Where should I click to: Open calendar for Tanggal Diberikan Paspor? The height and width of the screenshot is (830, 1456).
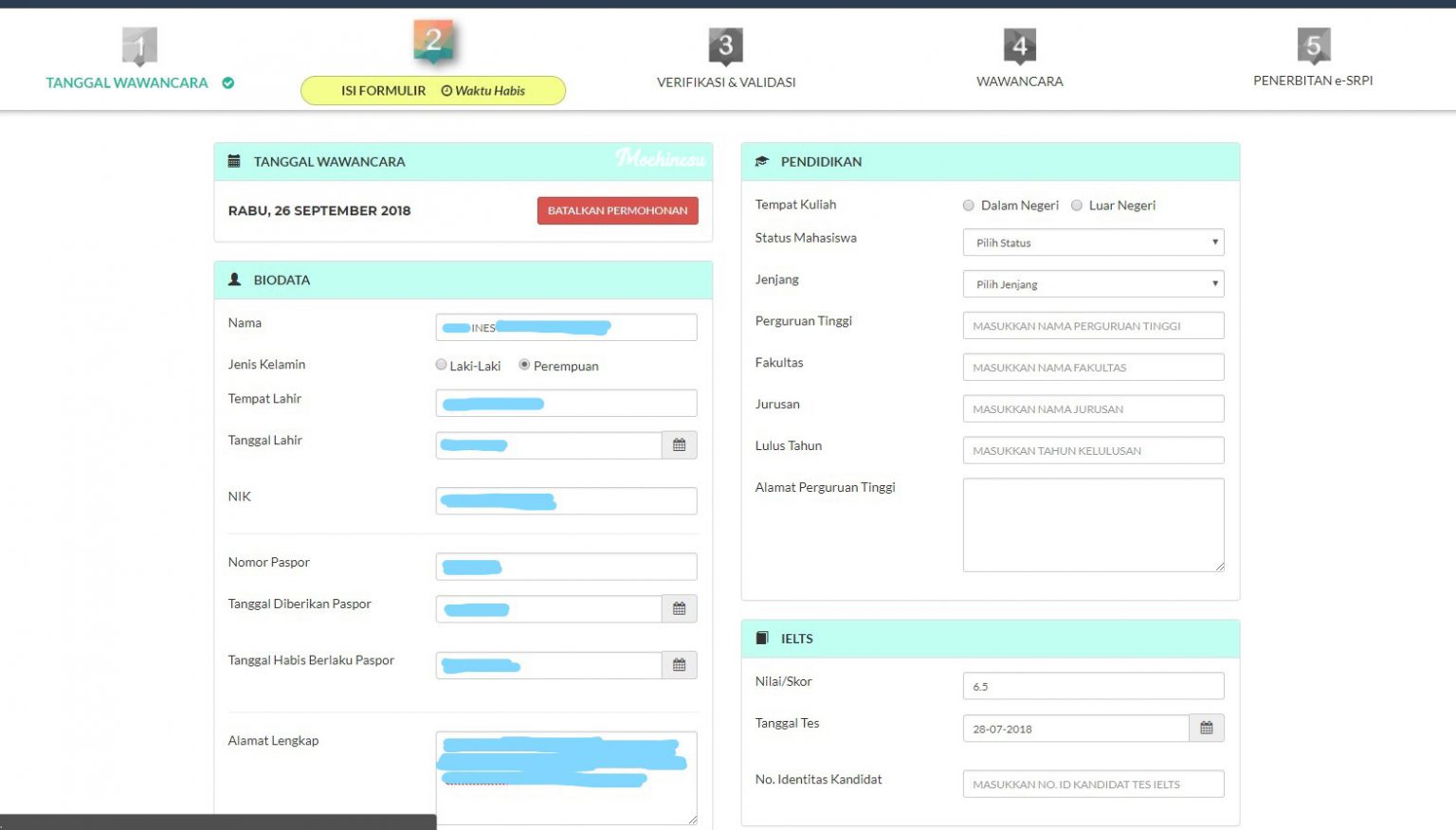679,609
